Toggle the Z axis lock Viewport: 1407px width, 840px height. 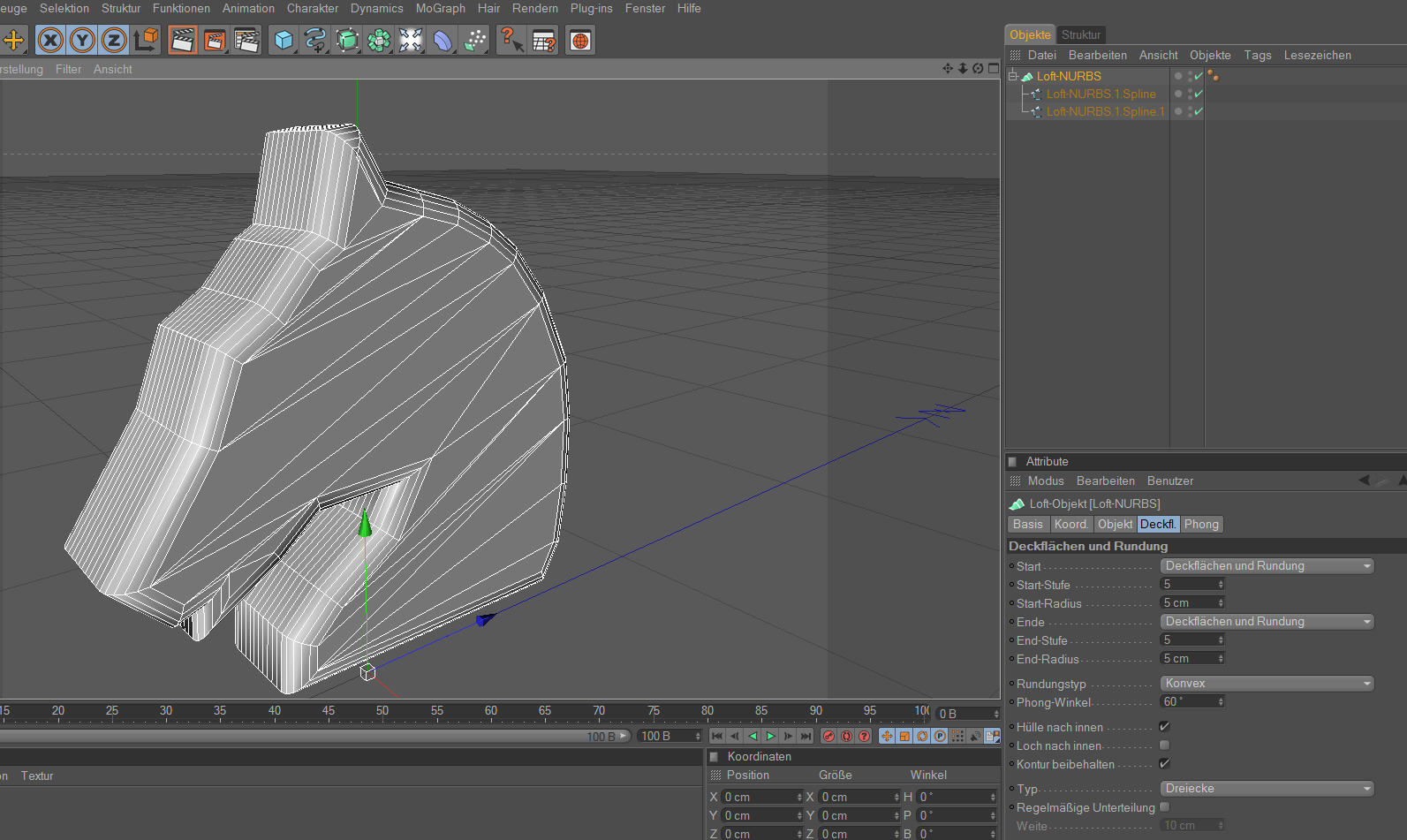click(x=114, y=40)
